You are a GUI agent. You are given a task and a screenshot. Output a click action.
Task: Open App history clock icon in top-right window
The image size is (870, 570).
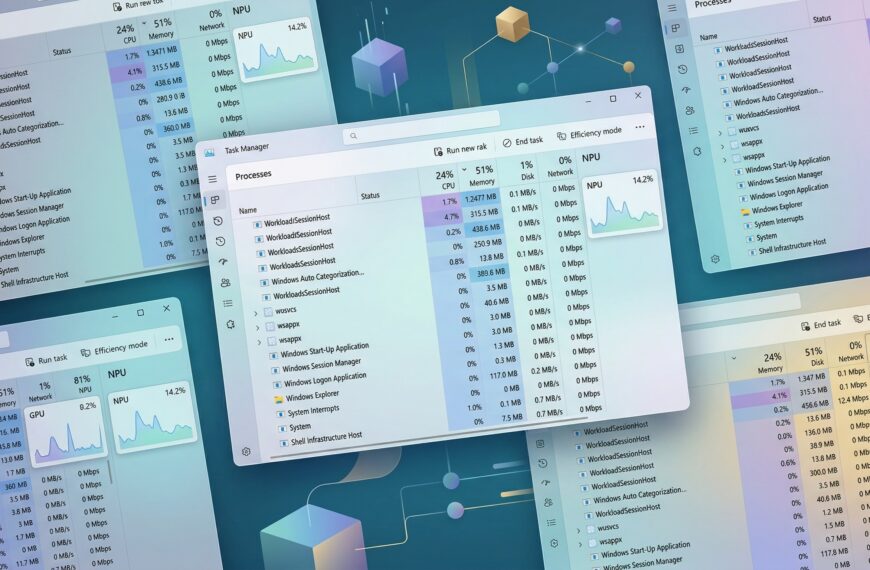click(682, 69)
